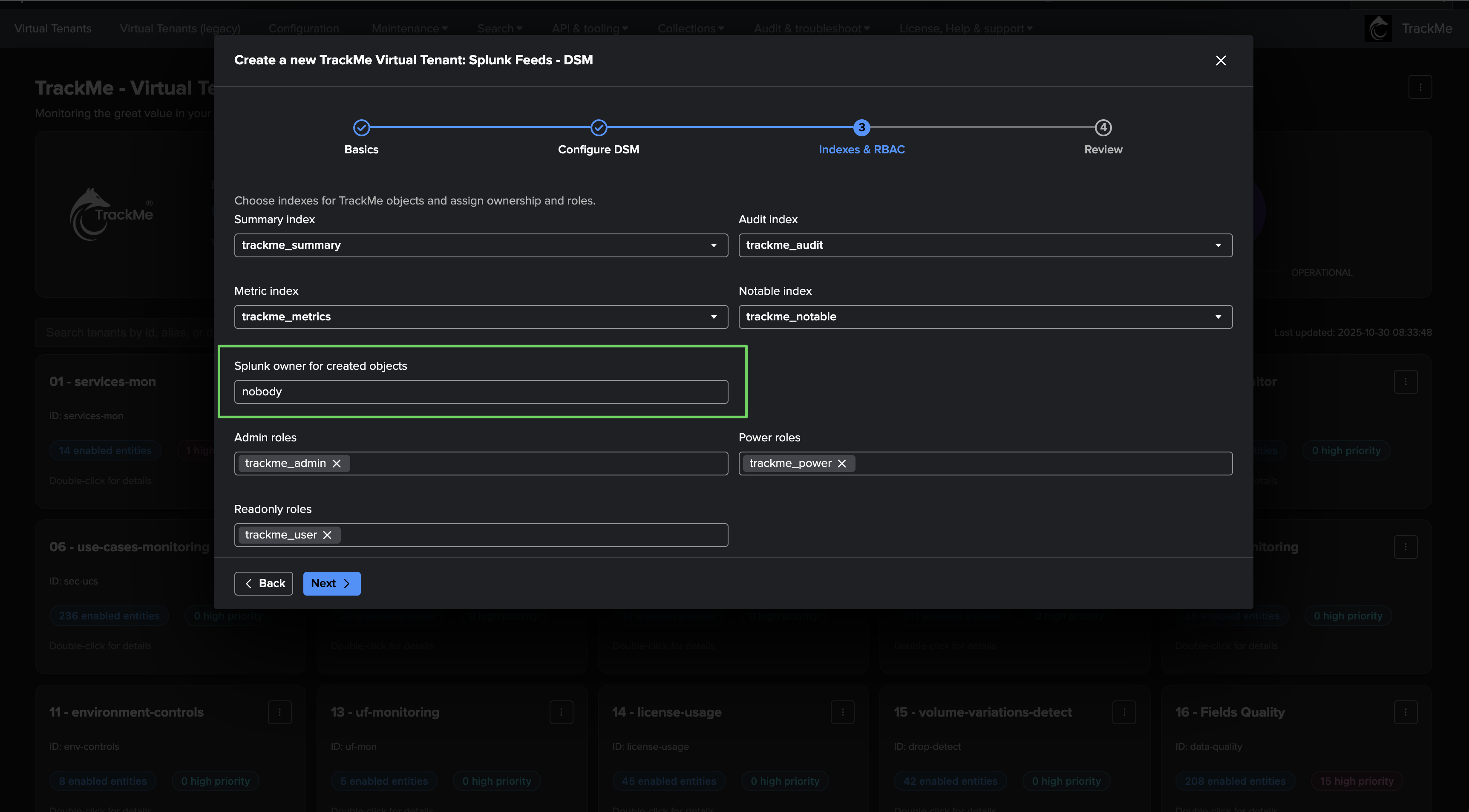This screenshot has width=1469, height=812.
Task: Go Back to the previous step
Action: coord(263,583)
